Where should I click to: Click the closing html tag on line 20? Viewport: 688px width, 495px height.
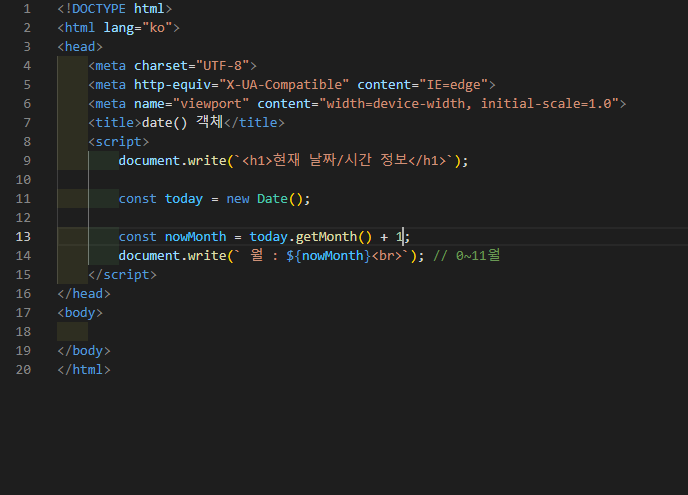[x=84, y=369]
